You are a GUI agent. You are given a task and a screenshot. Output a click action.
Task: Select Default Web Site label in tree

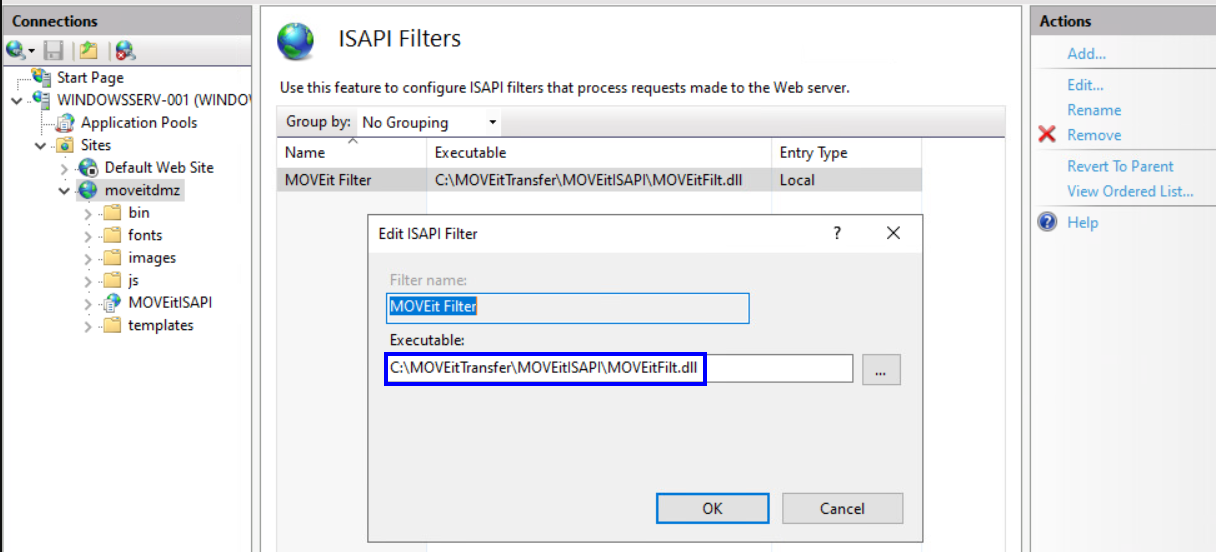point(159,167)
